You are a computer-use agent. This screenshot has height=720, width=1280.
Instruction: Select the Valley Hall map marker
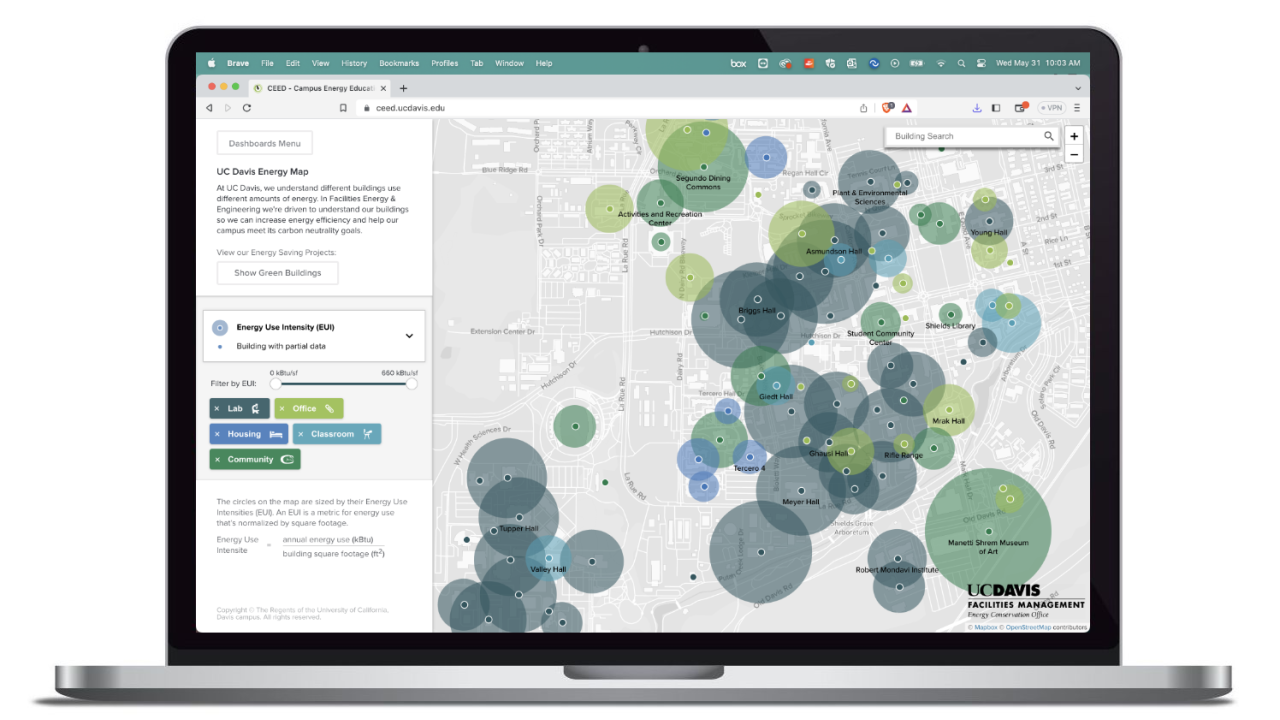click(548, 558)
